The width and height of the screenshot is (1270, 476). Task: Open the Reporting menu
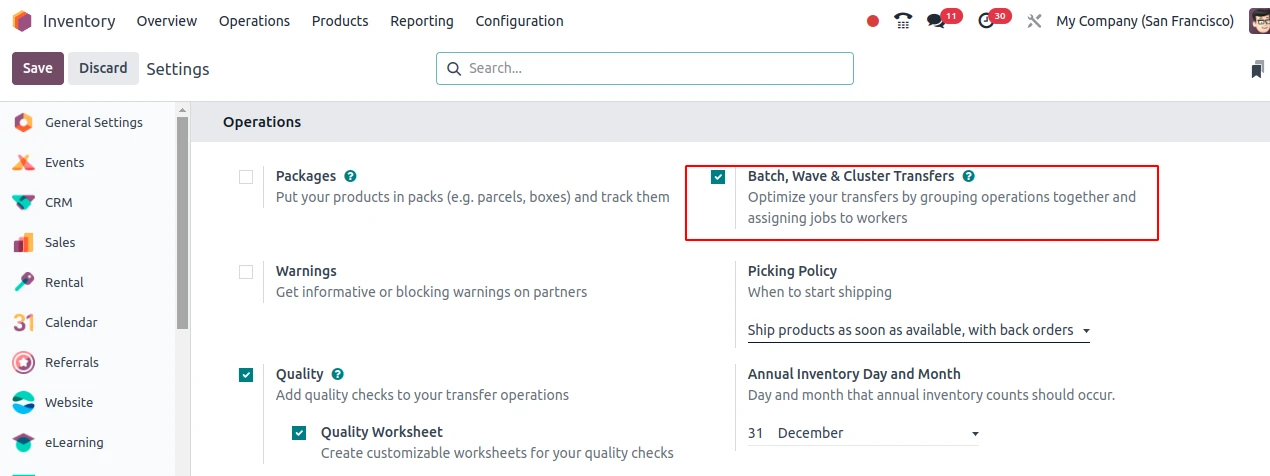[421, 21]
